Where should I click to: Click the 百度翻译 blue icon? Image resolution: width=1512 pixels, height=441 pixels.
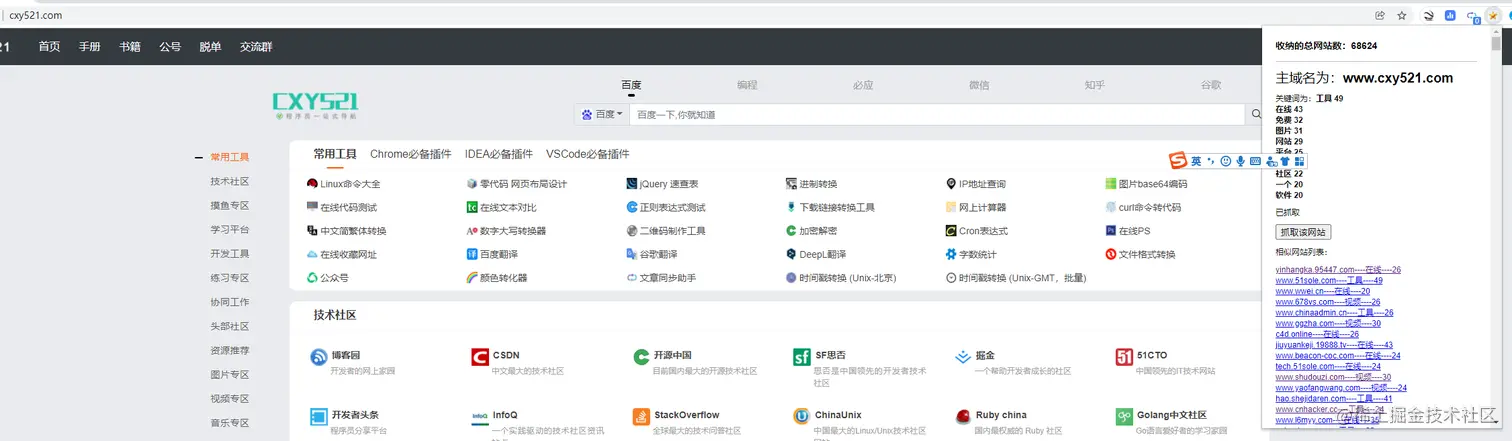point(472,254)
